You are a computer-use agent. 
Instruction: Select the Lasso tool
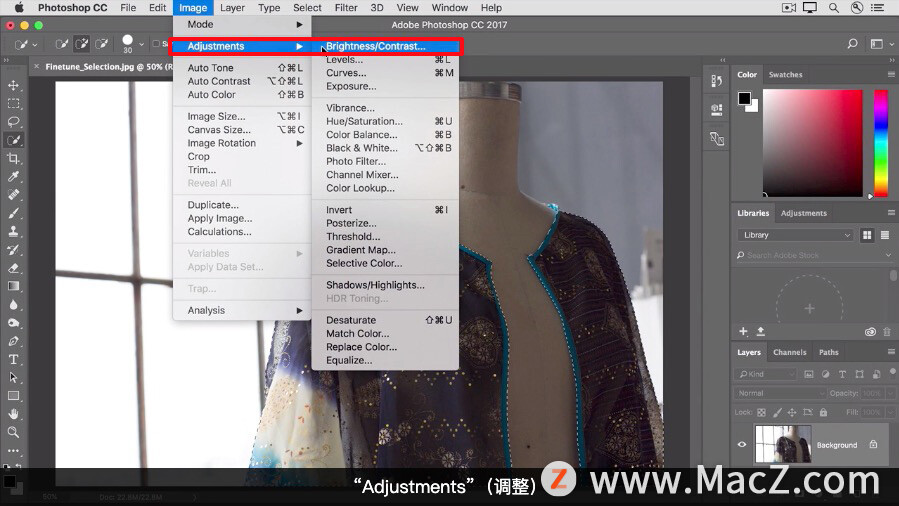click(13, 122)
